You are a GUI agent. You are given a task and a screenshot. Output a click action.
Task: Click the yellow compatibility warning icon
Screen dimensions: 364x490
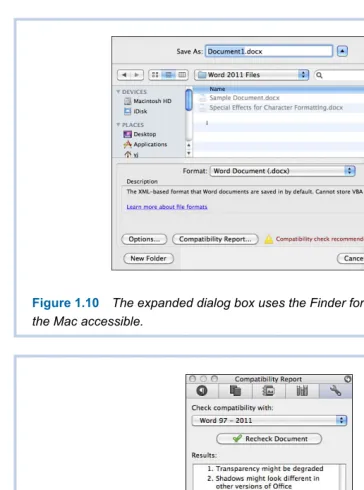click(x=269, y=239)
